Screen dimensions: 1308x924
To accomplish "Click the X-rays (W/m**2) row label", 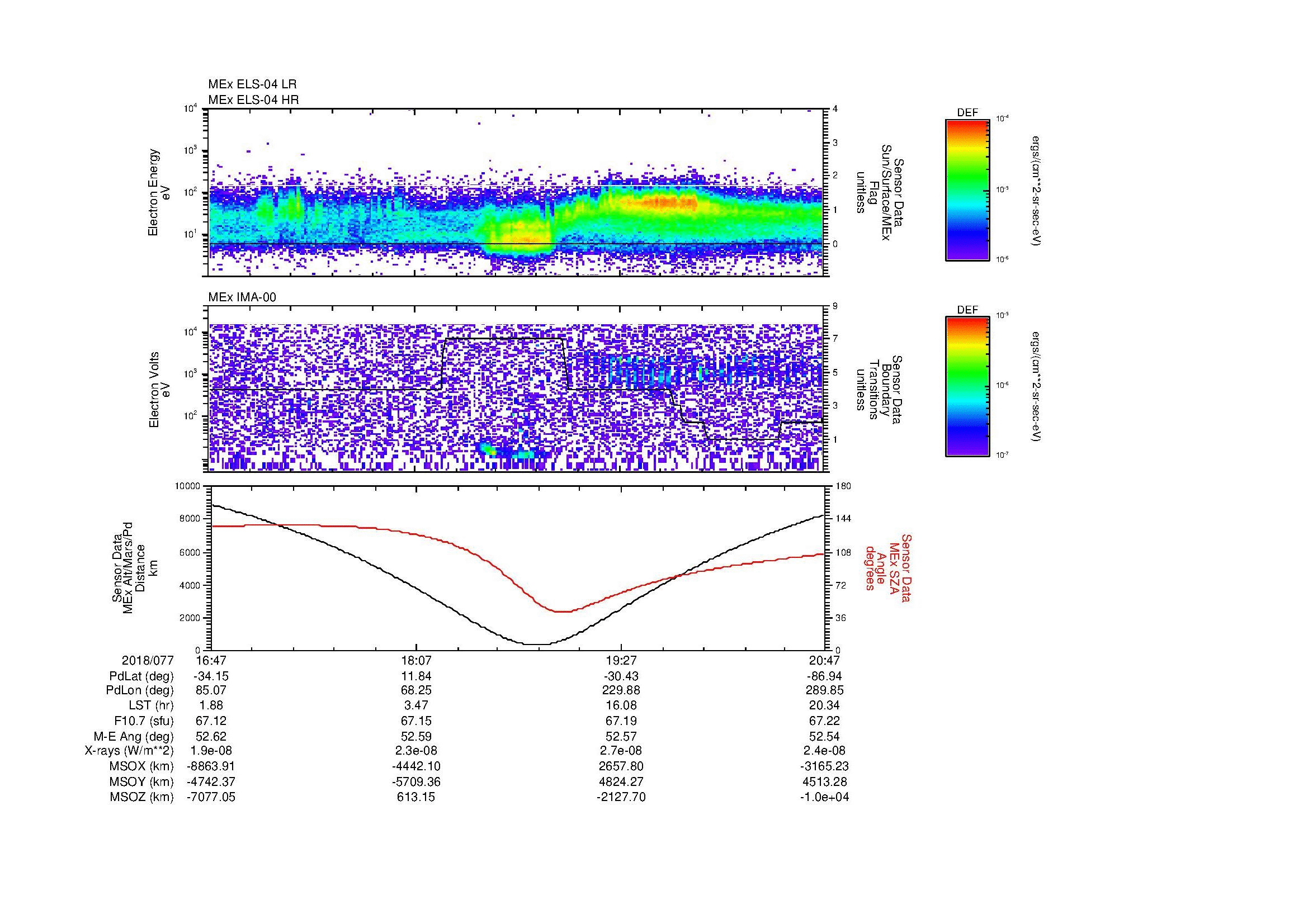I will [x=129, y=751].
